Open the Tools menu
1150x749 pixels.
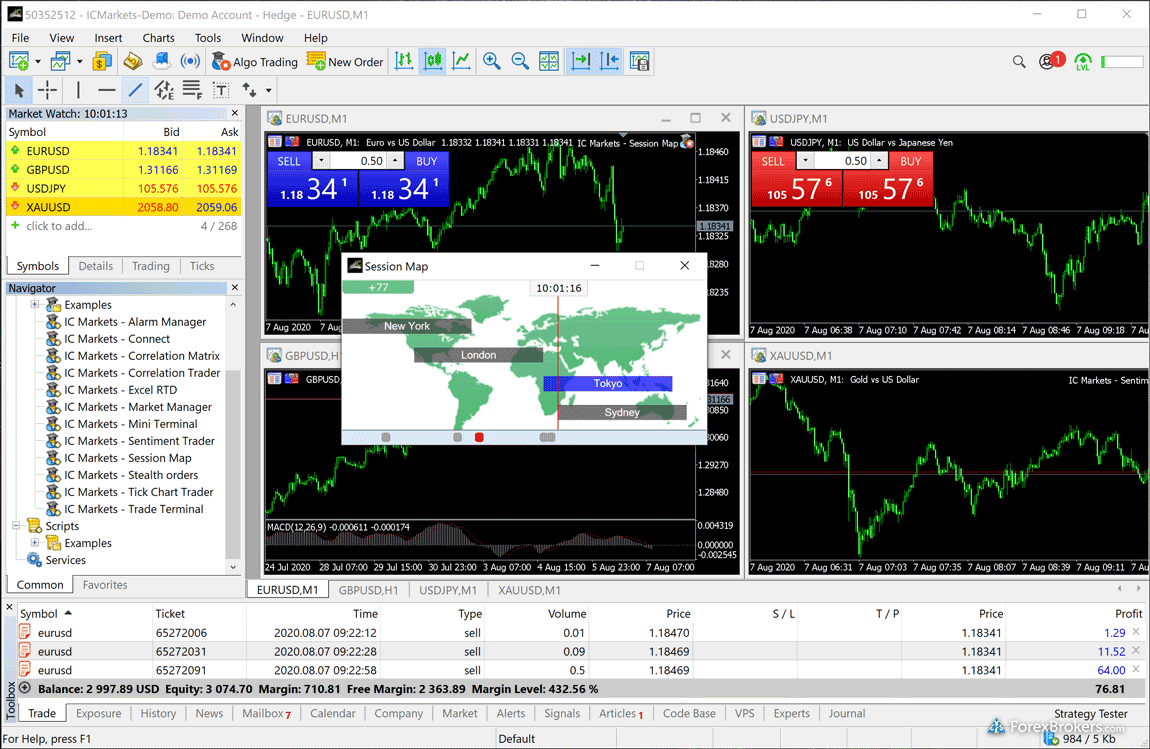tap(208, 38)
